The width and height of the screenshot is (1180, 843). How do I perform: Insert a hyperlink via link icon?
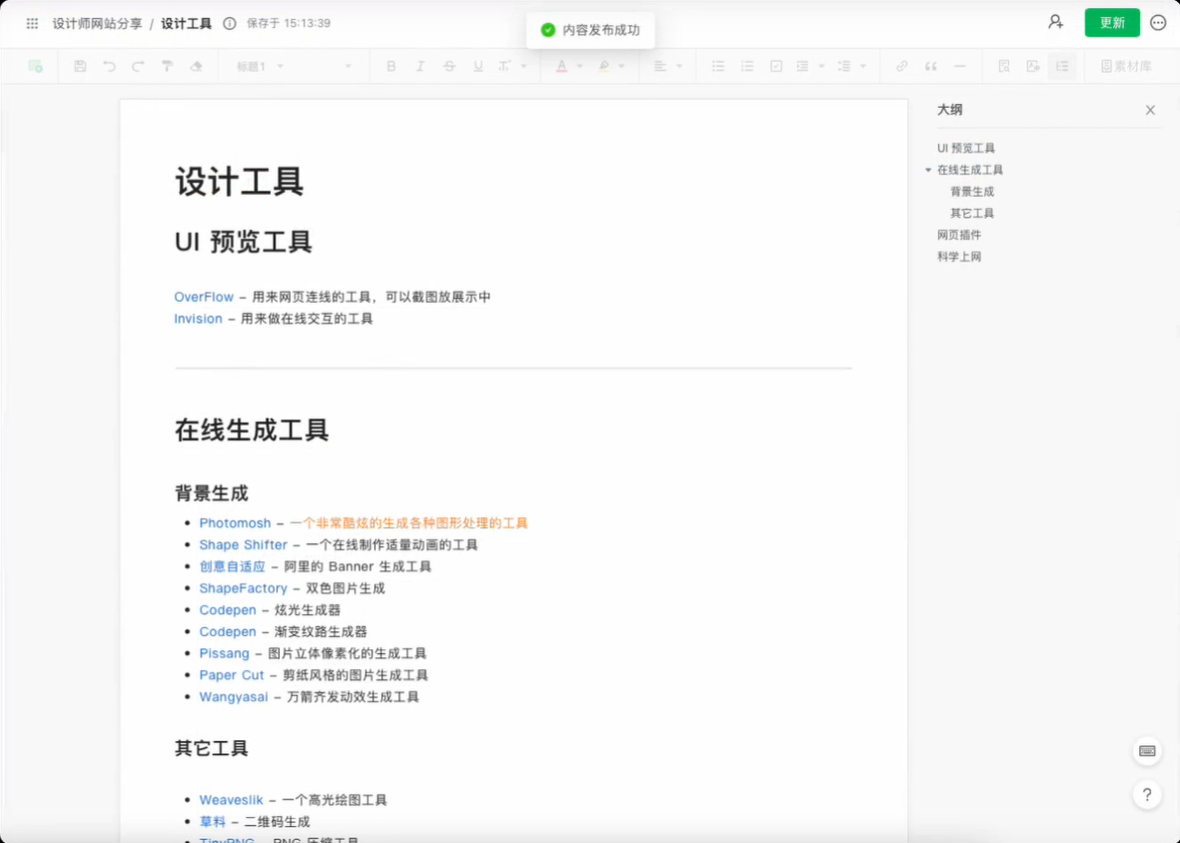[902, 66]
